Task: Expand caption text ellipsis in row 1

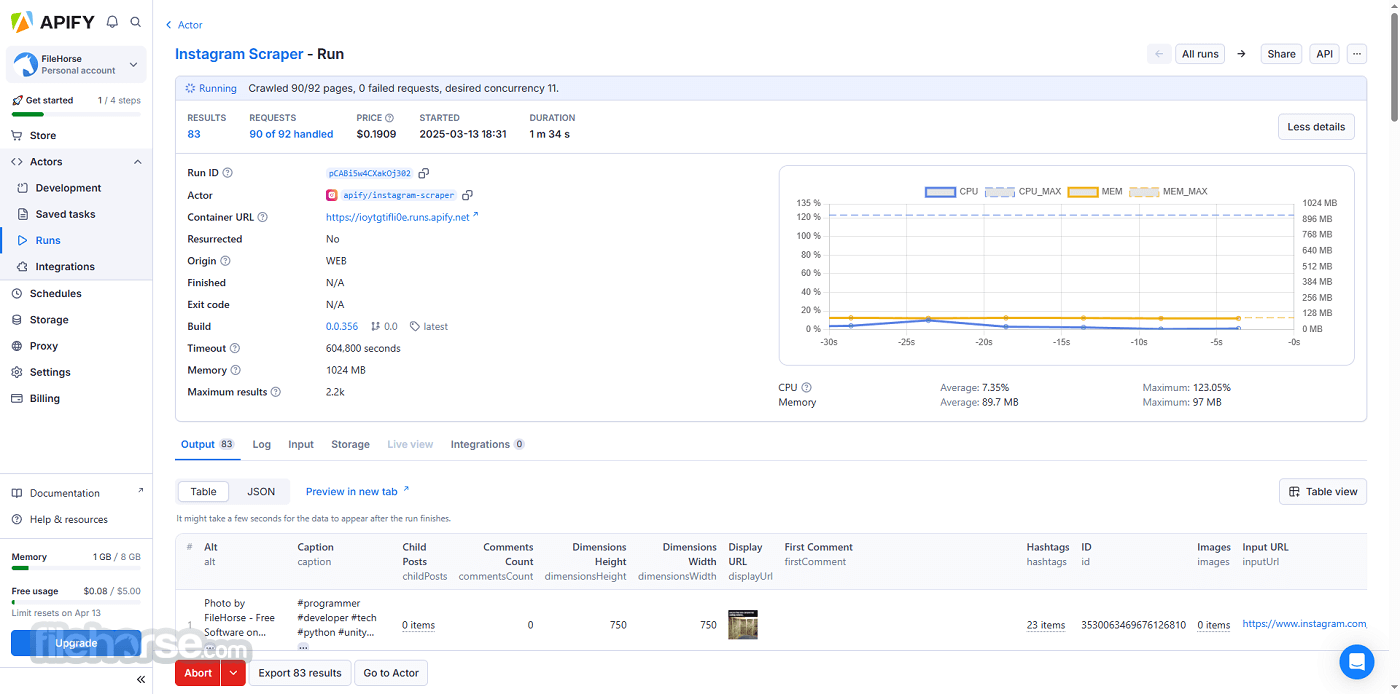Action: coord(303,647)
